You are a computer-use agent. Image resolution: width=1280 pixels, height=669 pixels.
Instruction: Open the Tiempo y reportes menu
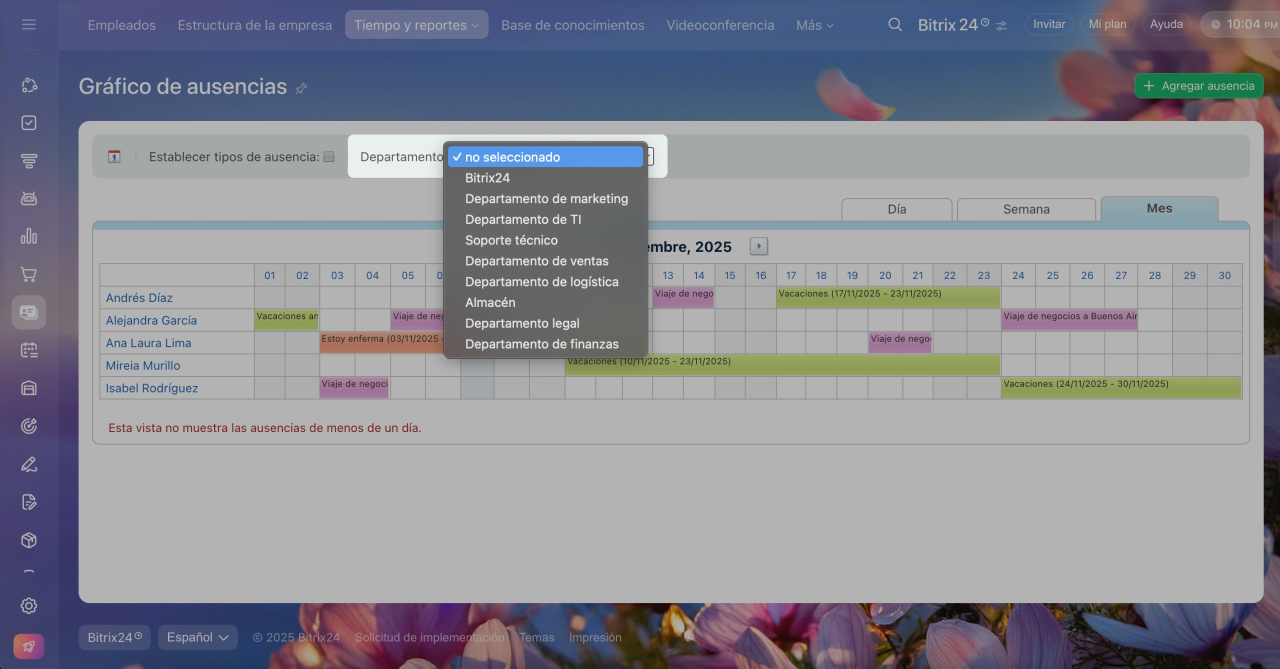416,25
